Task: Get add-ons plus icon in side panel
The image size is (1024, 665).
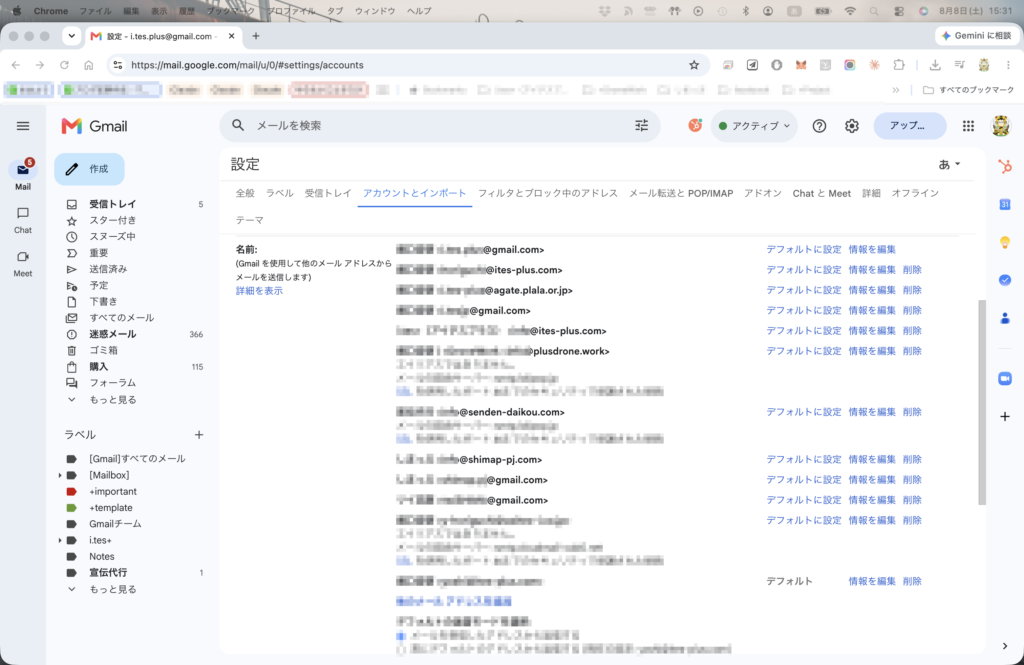Action: [x=1004, y=417]
